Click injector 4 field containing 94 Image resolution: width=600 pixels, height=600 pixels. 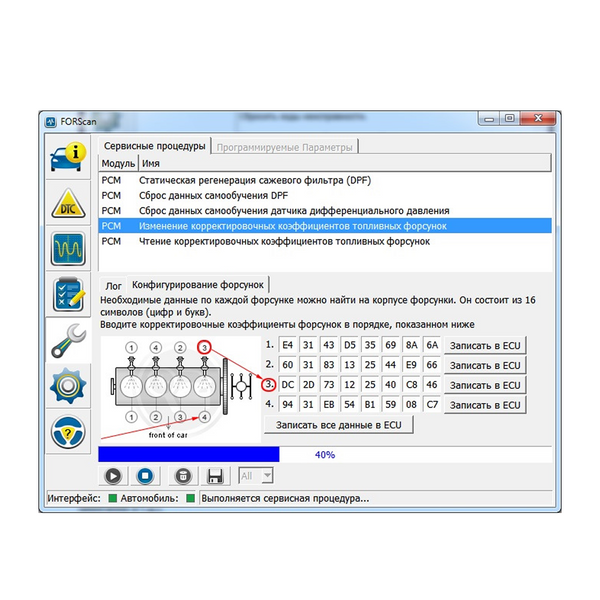click(x=288, y=404)
